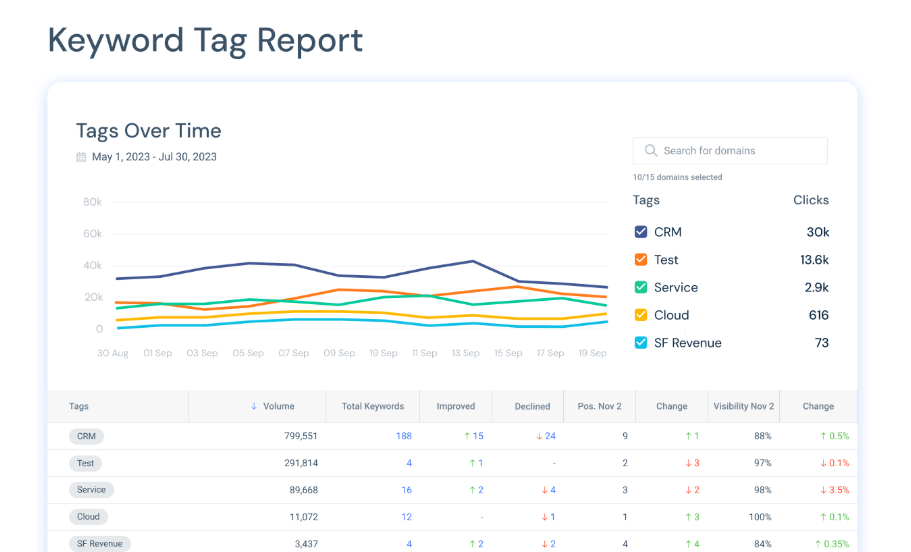Viewport: 911px width, 552px height.
Task: Click the Declined column header
Action: [532, 407]
